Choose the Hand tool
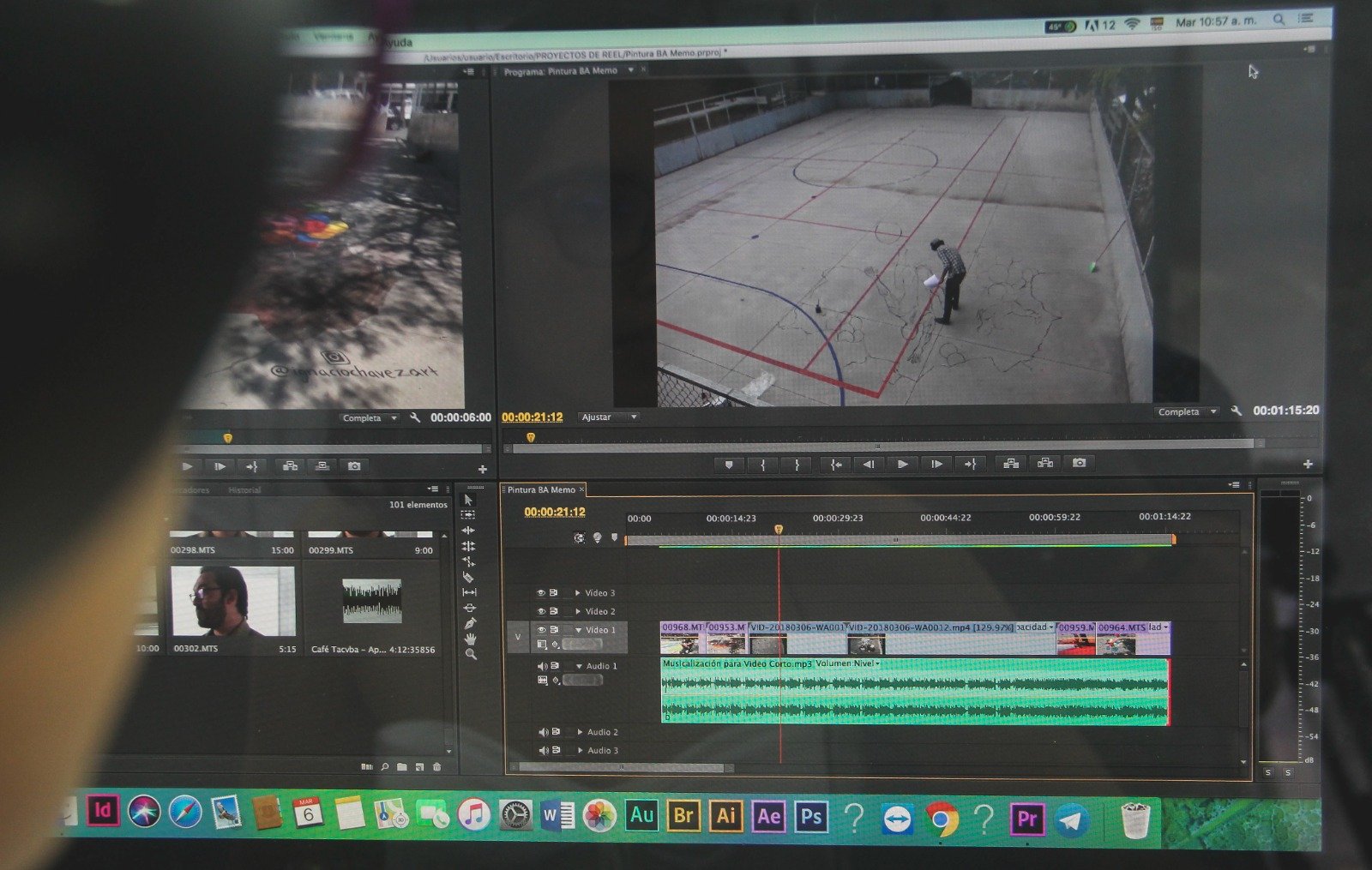 [470, 639]
